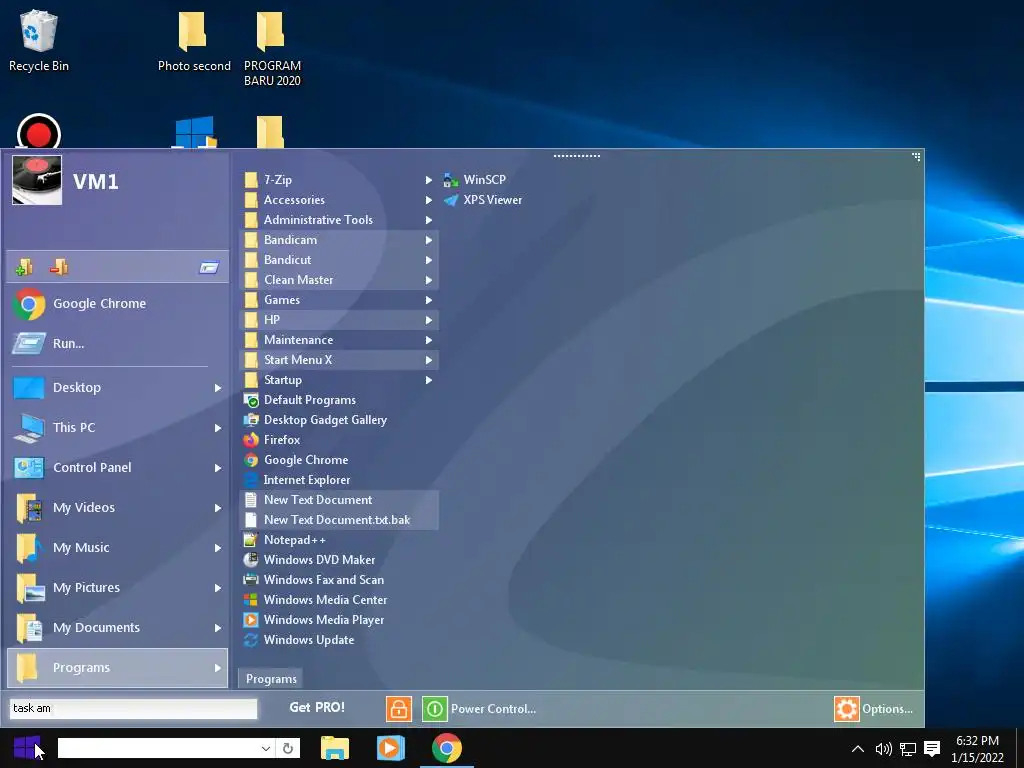The width and height of the screenshot is (1024, 768).
Task: Expand the Accessories folder
Action: pyautogui.click(x=340, y=200)
